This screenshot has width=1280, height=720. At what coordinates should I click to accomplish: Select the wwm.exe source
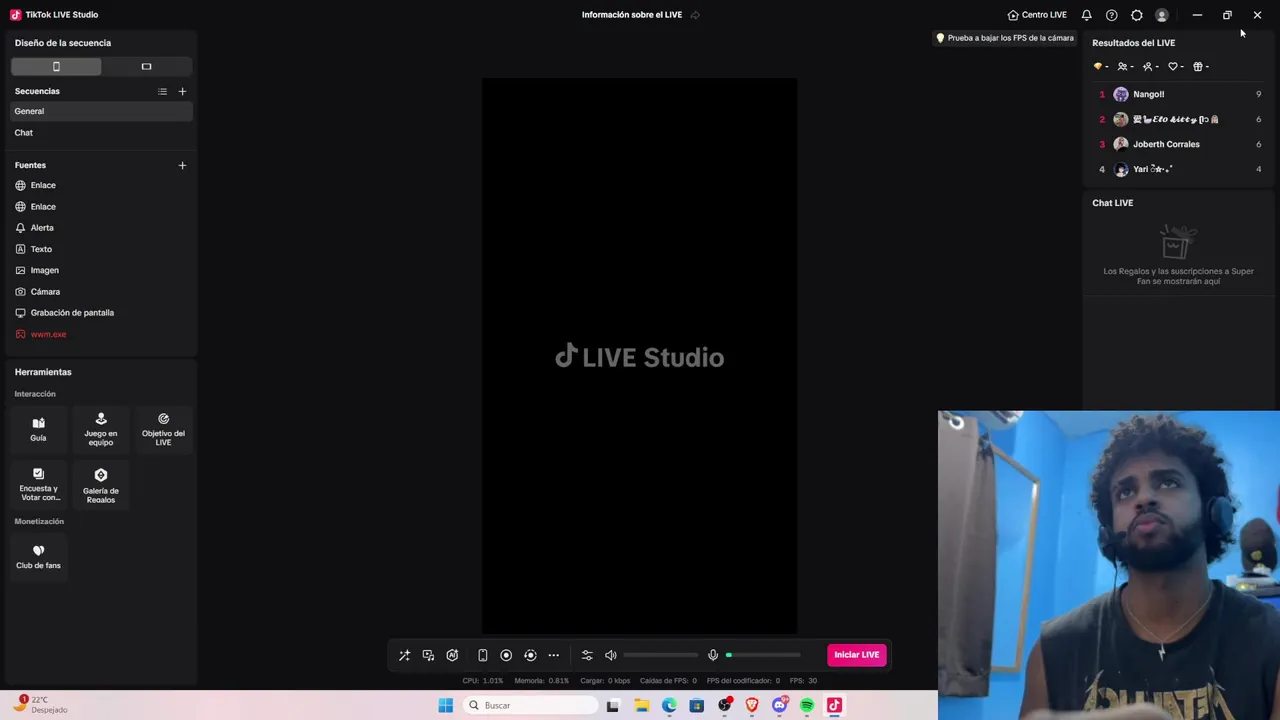[x=100, y=334]
